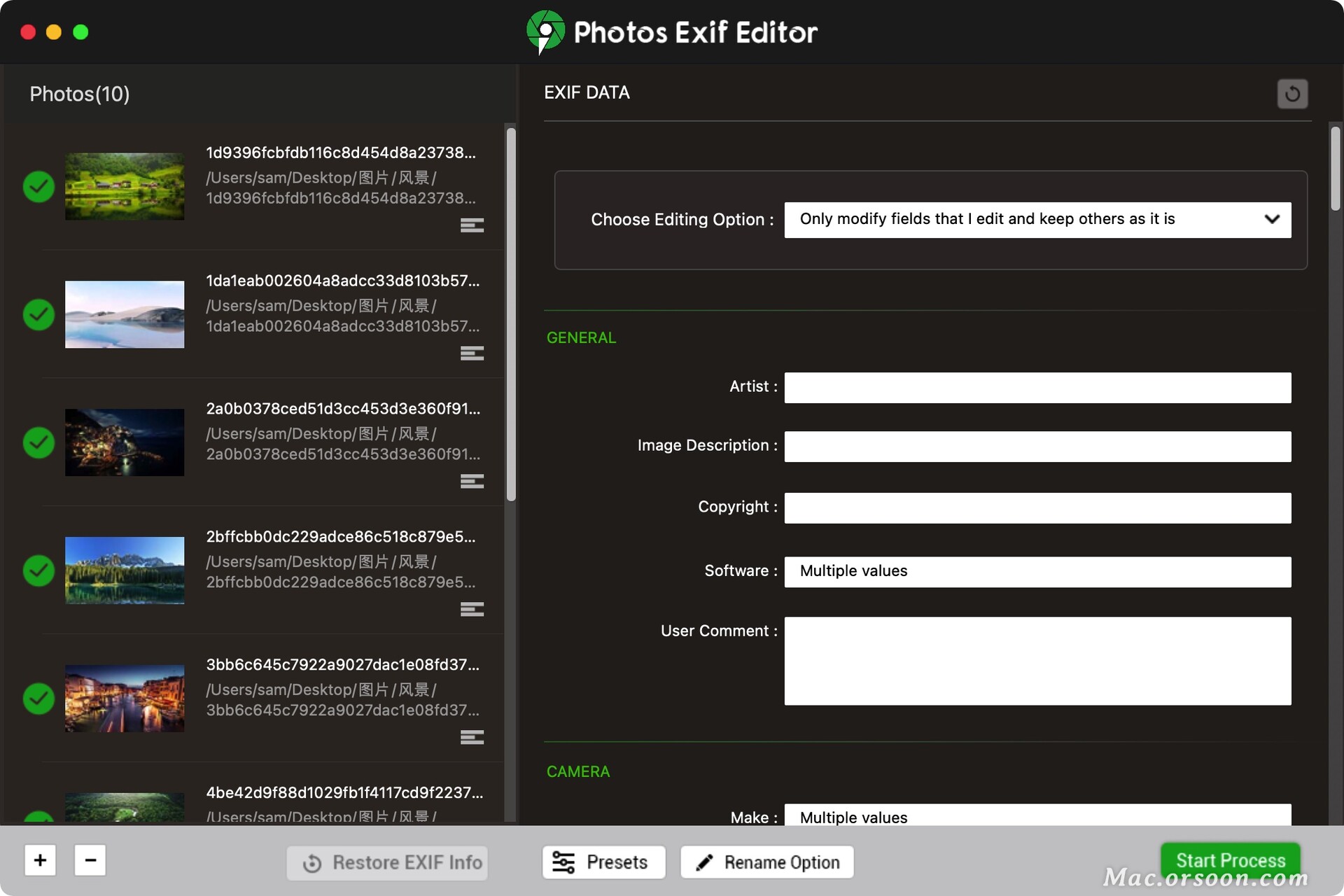Viewport: 1344px width, 896px height.
Task: Click the photo list scrollbar
Action: click(x=511, y=315)
